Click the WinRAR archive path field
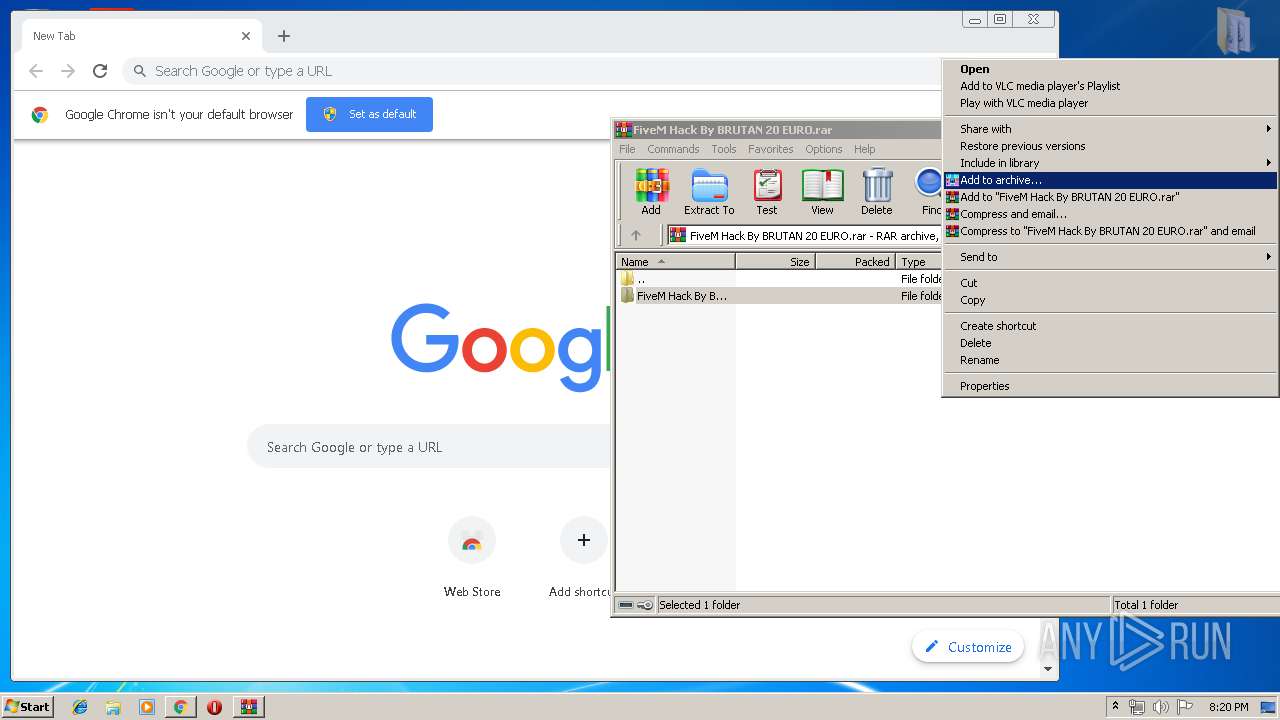 804,236
